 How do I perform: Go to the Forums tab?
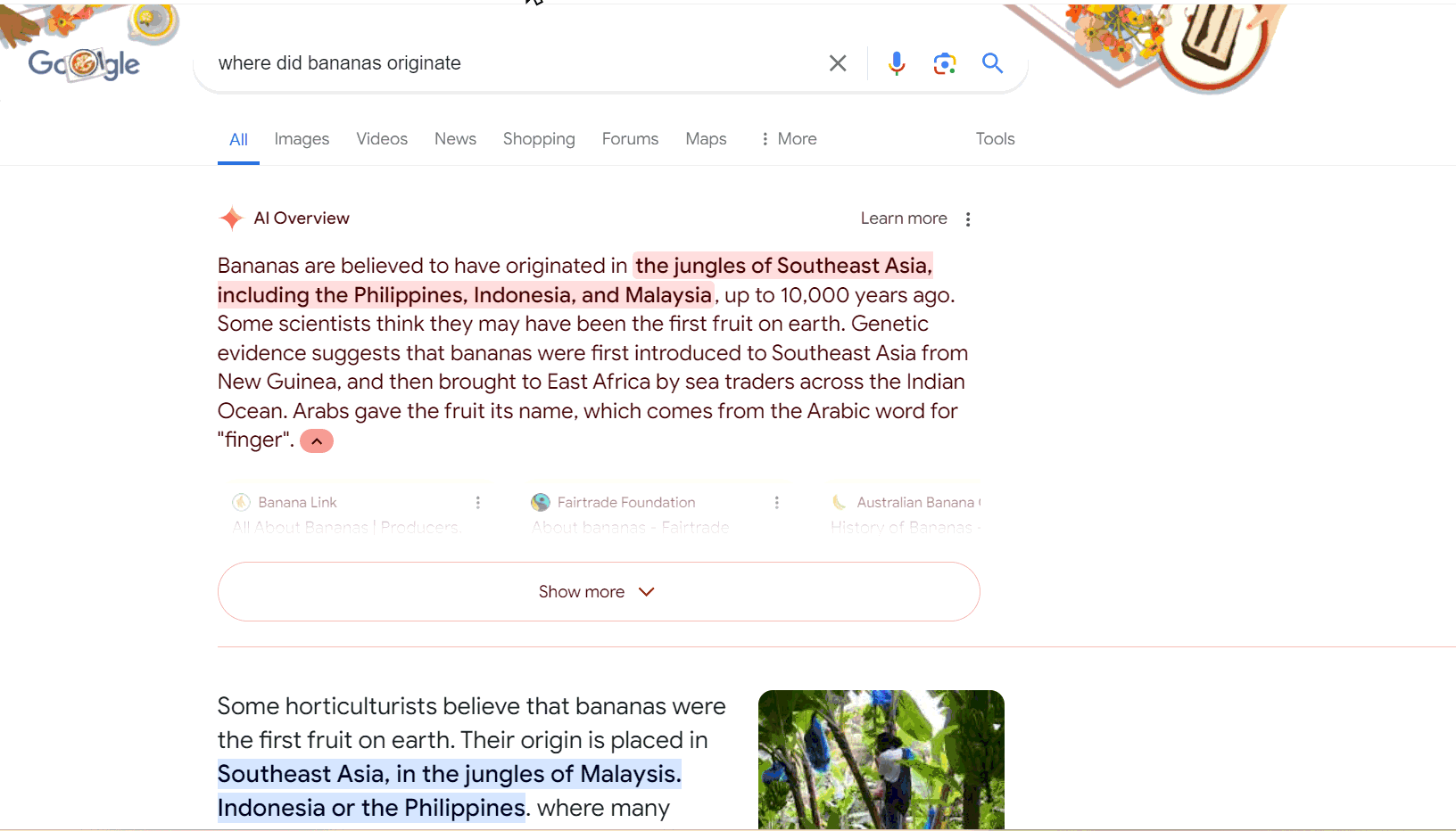[630, 139]
